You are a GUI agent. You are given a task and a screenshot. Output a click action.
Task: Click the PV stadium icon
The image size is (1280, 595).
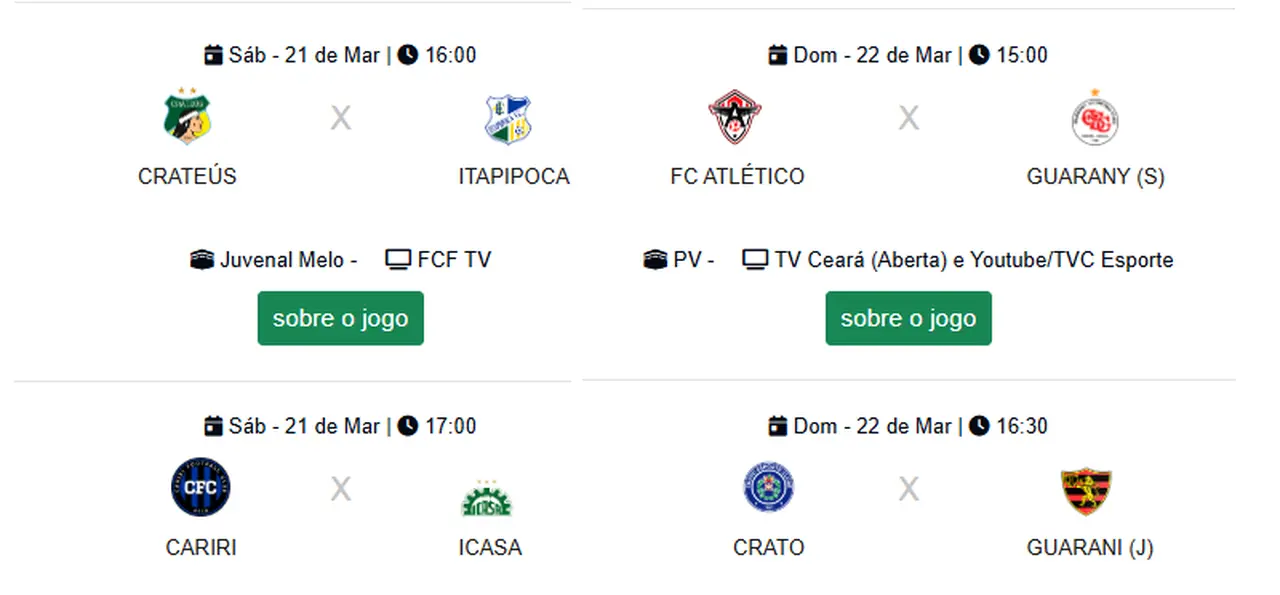[x=655, y=260]
